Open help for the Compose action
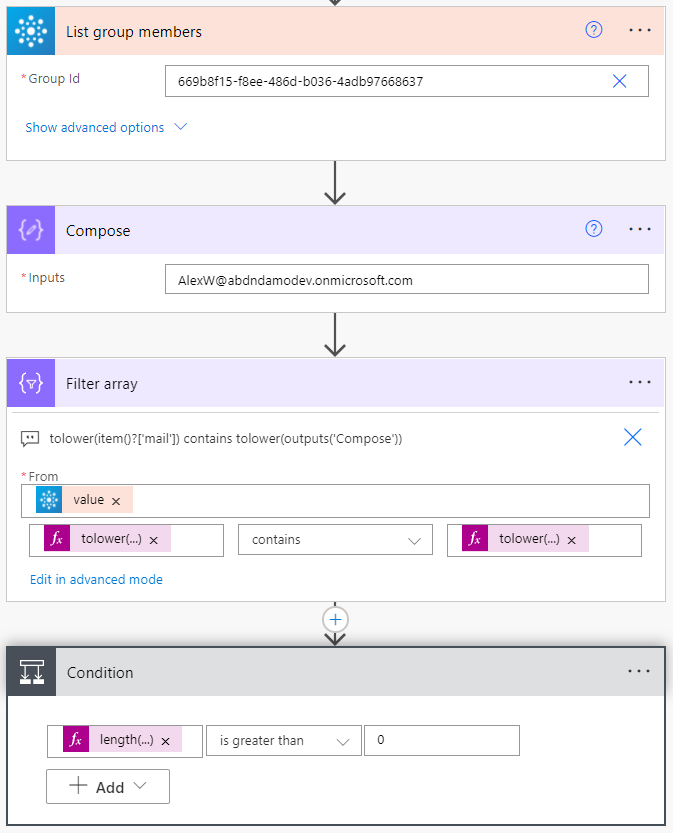 (593, 229)
